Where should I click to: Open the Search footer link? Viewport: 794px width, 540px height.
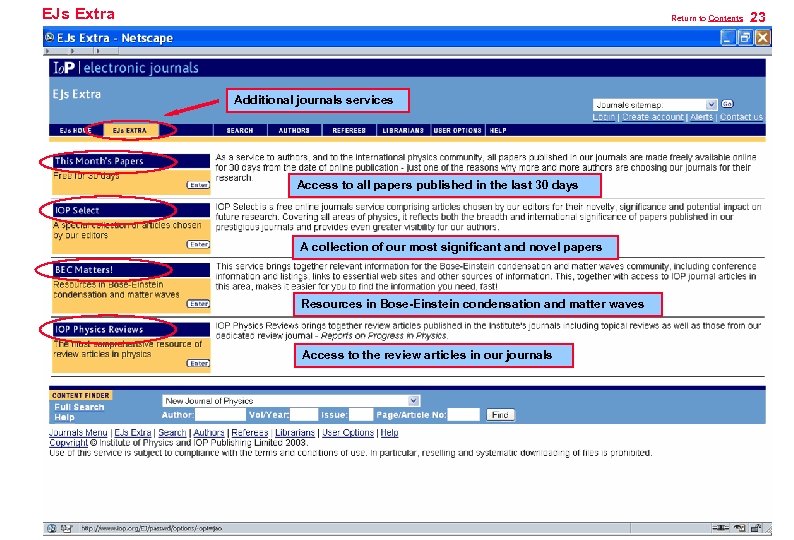172,433
